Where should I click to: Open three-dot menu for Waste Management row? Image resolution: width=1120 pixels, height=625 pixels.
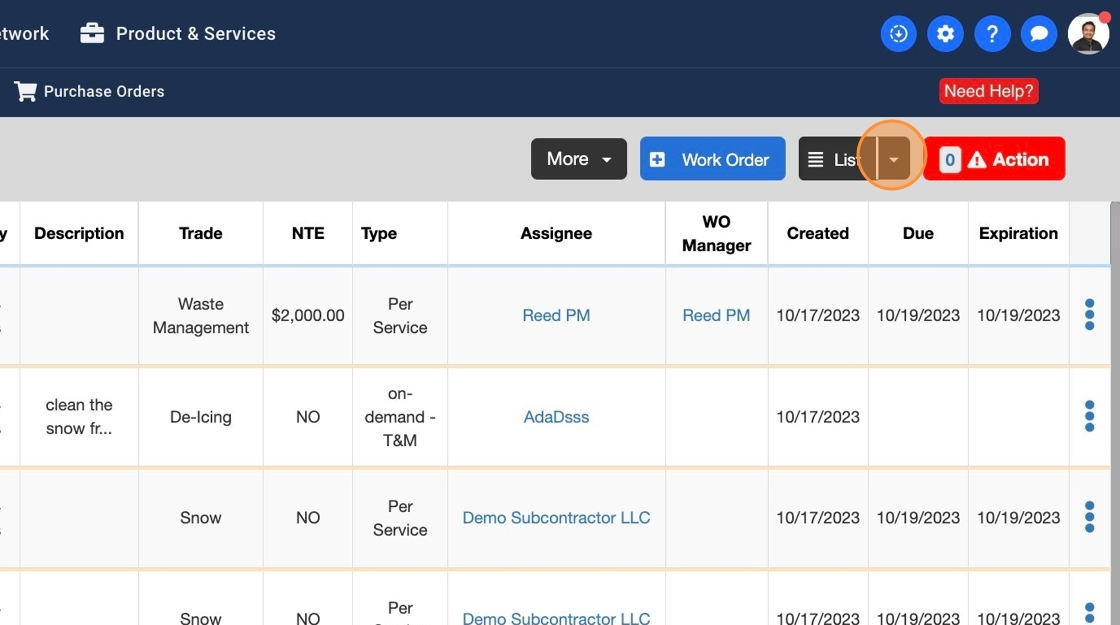pos(1089,315)
